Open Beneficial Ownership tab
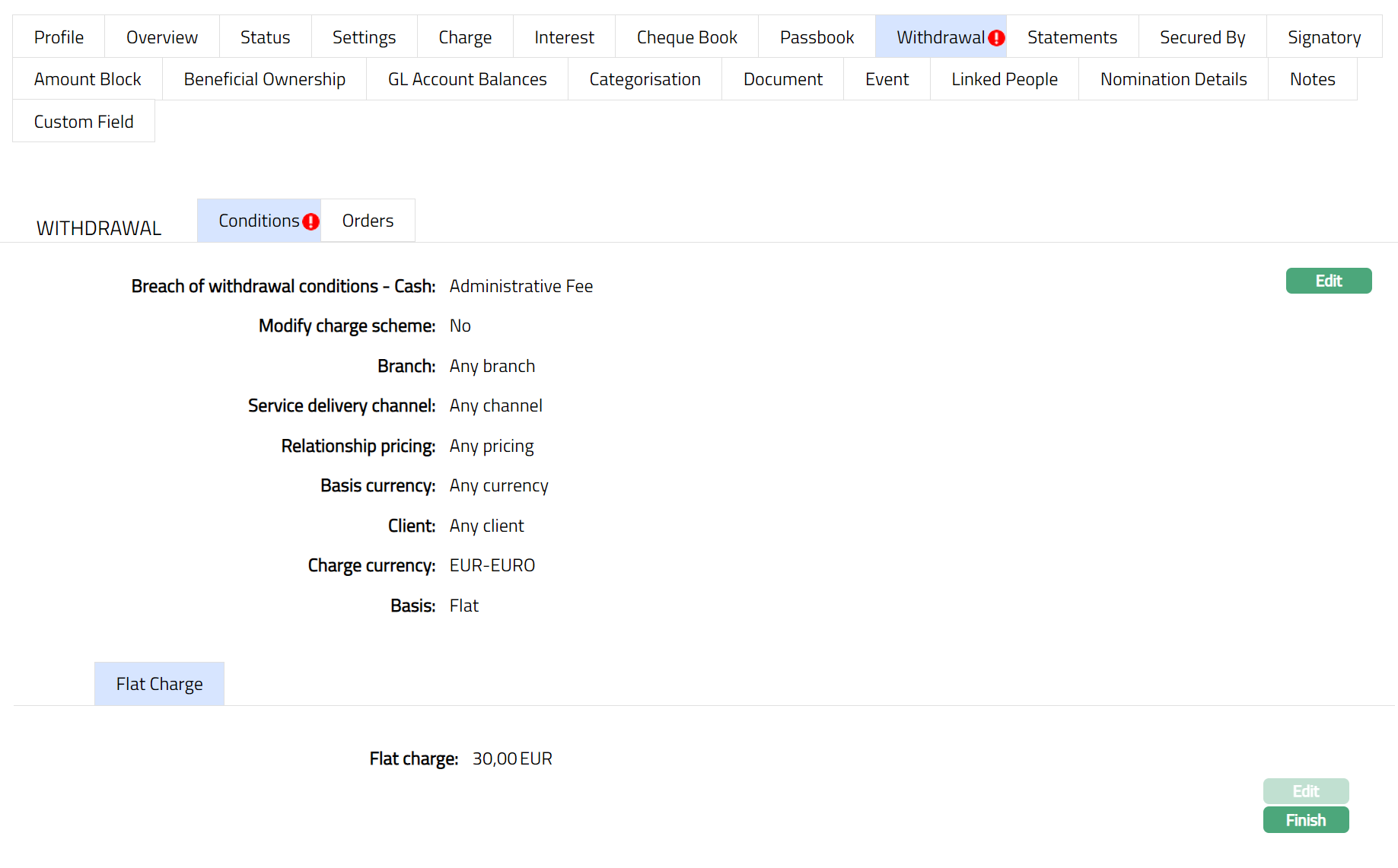Image resolution: width=1398 pixels, height=868 pixels. (x=264, y=79)
